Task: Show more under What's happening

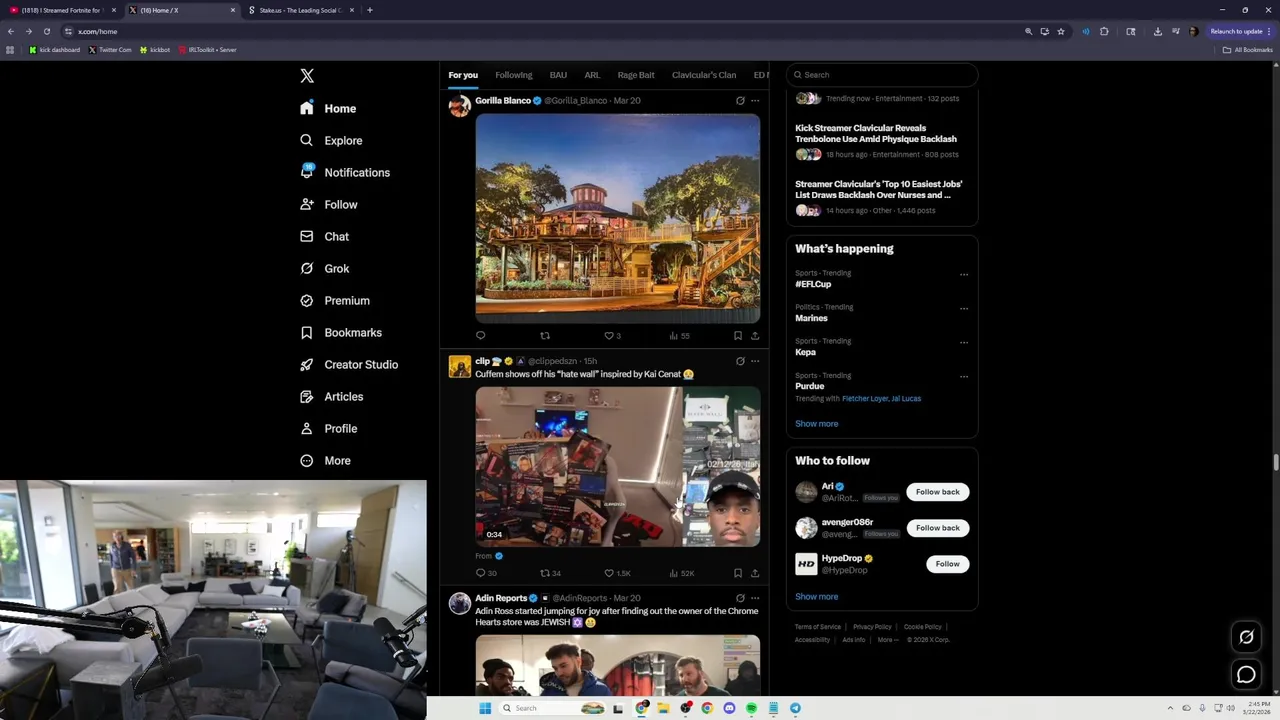Action: (817, 424)
